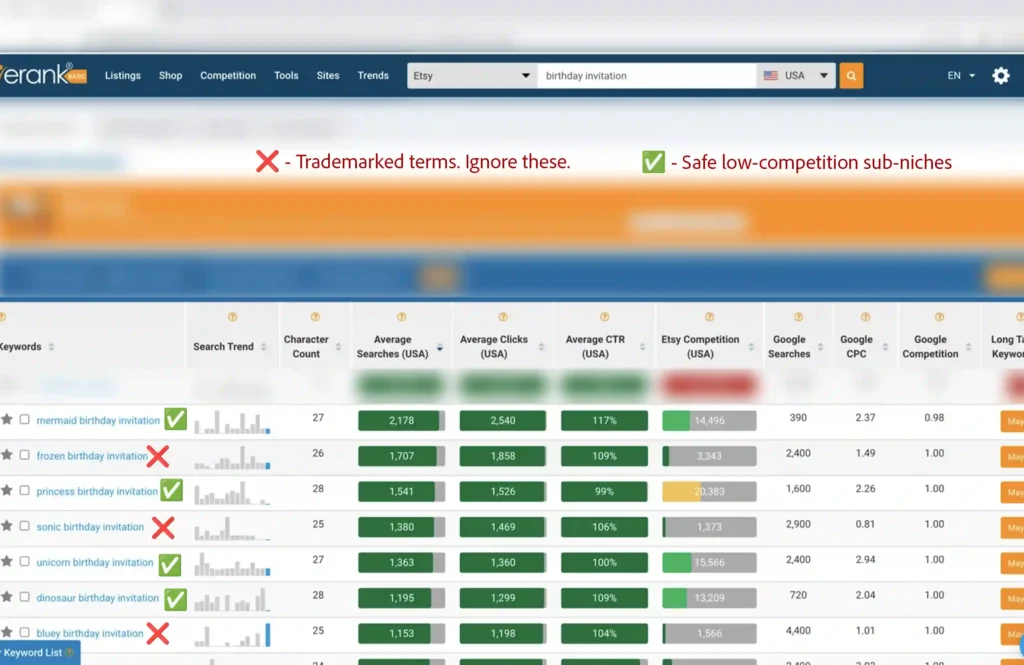Click help icon above Average Searches column
1024x665 pixels.
pos(401,317)
